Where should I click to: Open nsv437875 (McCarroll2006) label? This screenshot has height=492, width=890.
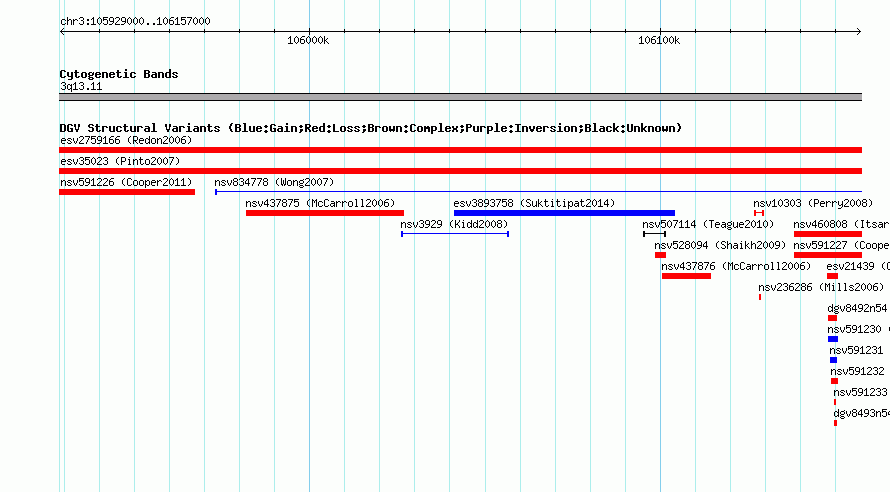(x=320, y=203)
